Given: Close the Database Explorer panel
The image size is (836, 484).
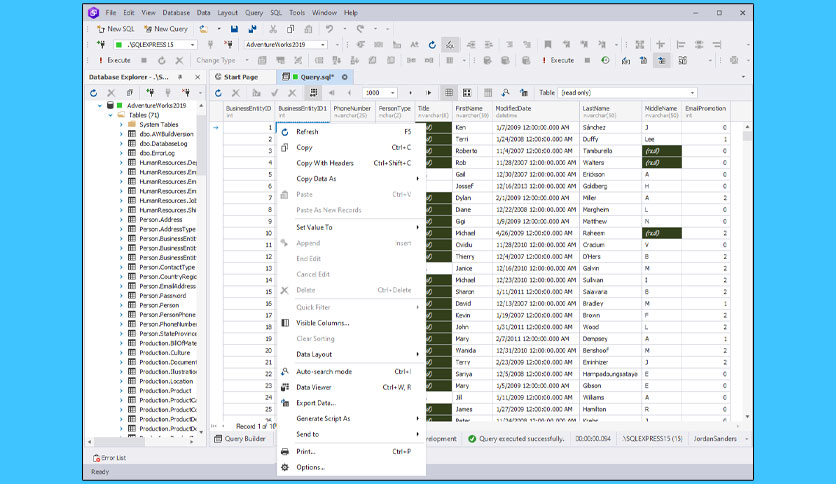Looking at the screenshot, I should click(197, 77).
